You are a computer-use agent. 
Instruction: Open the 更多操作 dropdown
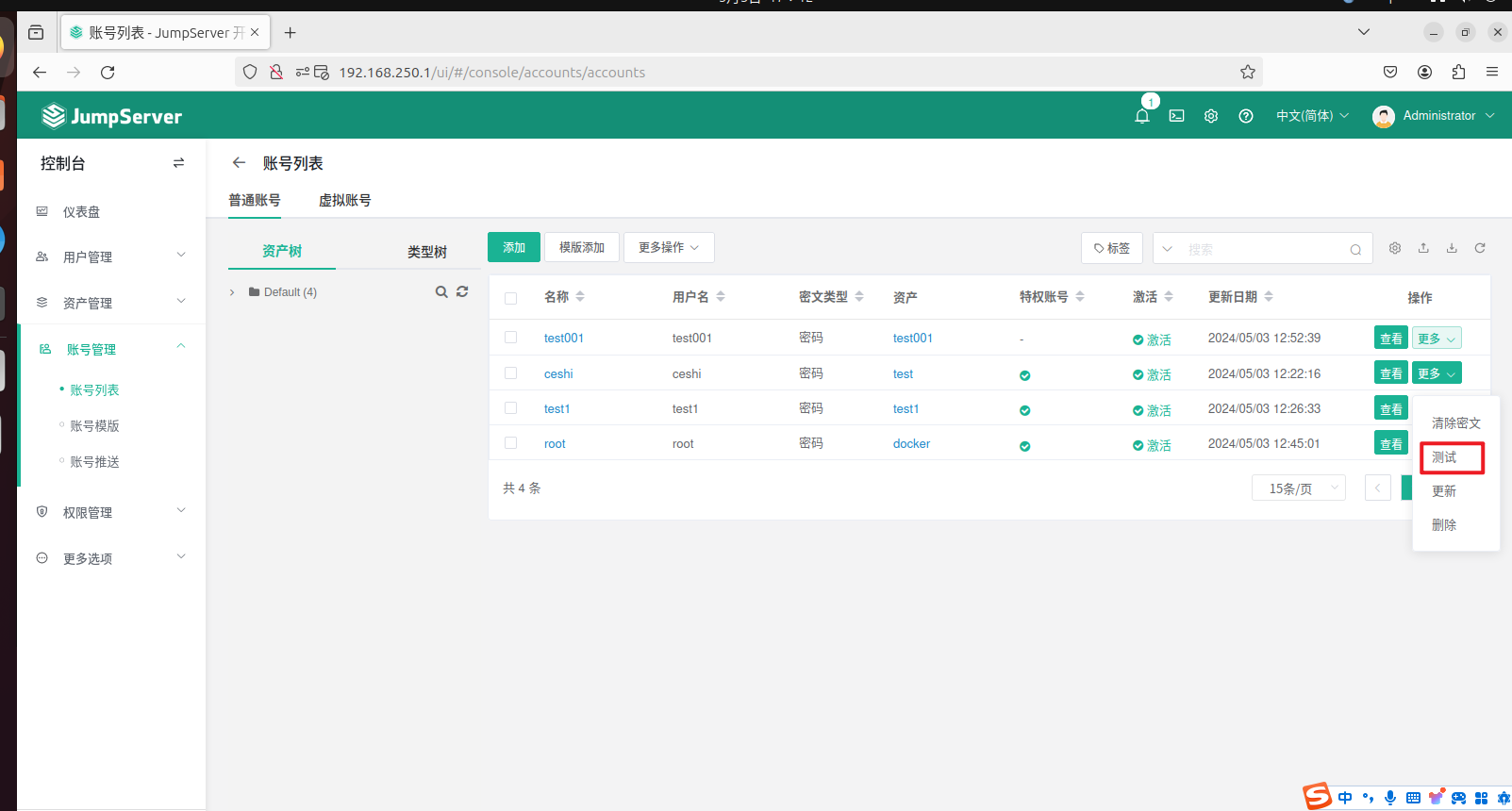click(x=668, y=247)
